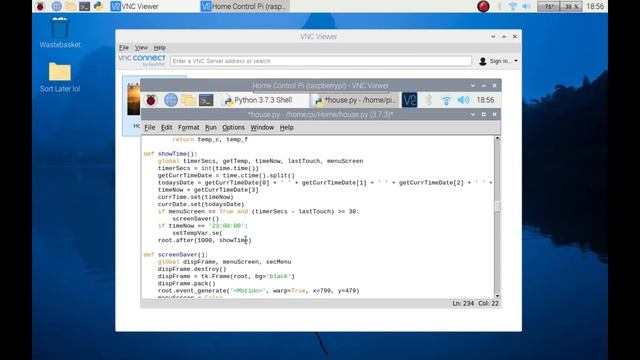This screenshot has height=360, width=640.
Task: Open the Raspberry Pi menu on the outer taskbar
Action: tap(40, 6)
